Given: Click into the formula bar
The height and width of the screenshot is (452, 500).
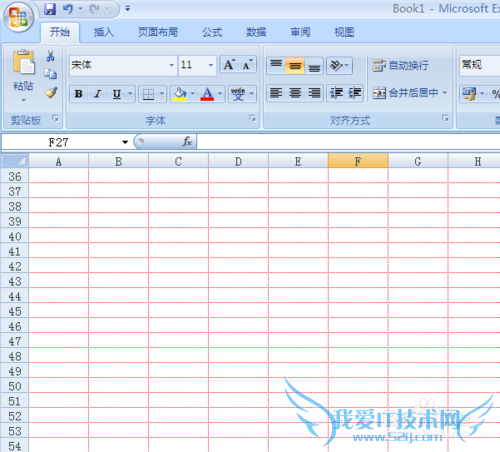Looking at the screenshot, I should (348, 142).
